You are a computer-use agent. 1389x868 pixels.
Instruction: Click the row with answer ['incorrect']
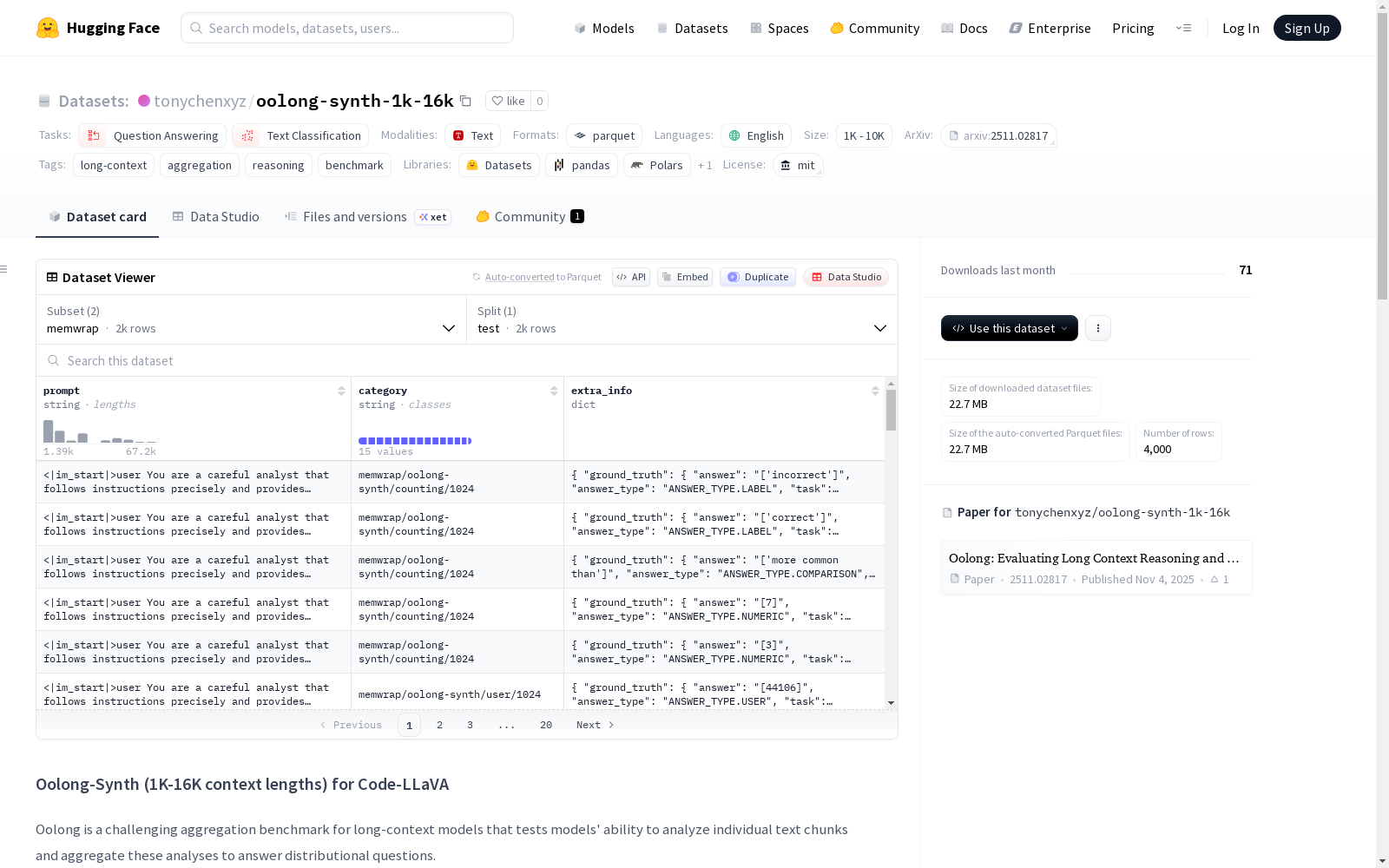460,482
